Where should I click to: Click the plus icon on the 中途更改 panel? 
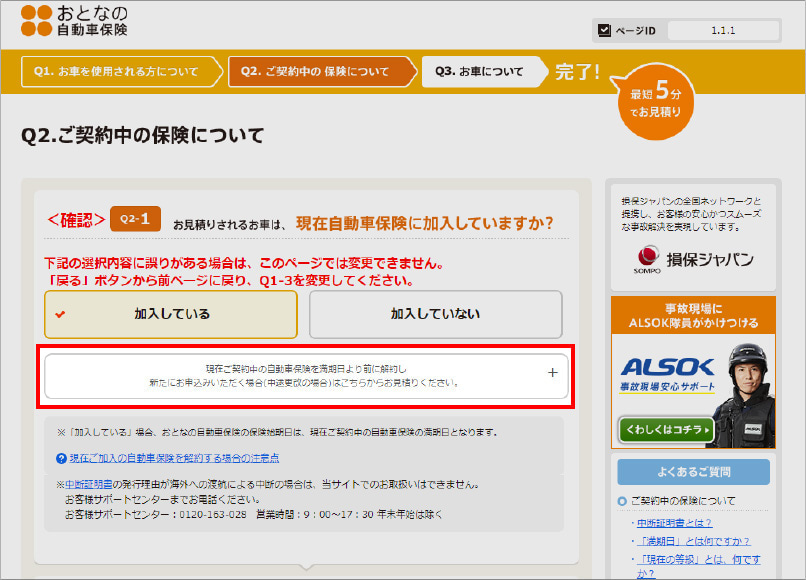[x=552, y=373]
